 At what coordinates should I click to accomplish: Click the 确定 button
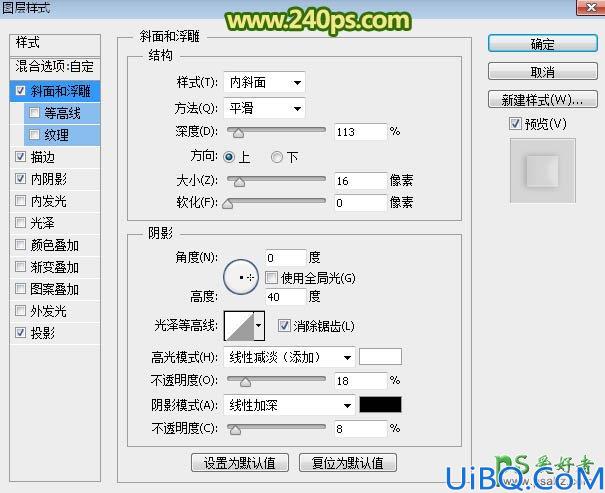(543, 44)
